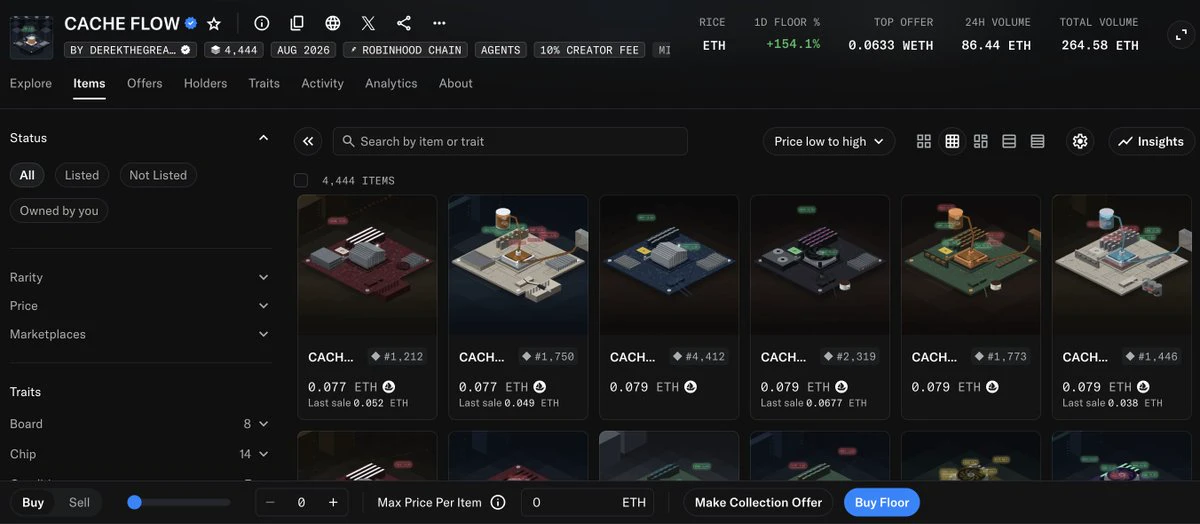Open the Offers tab

(x=145, y=83)
